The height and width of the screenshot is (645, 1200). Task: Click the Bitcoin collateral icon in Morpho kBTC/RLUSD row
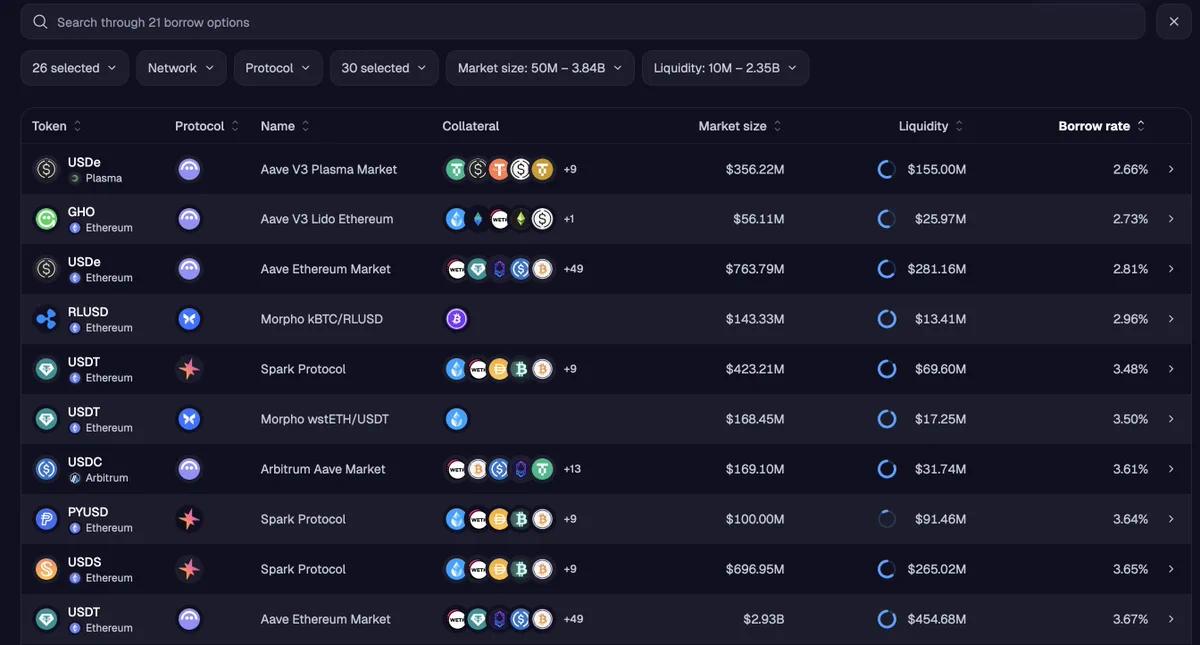(x=456, y=319)
